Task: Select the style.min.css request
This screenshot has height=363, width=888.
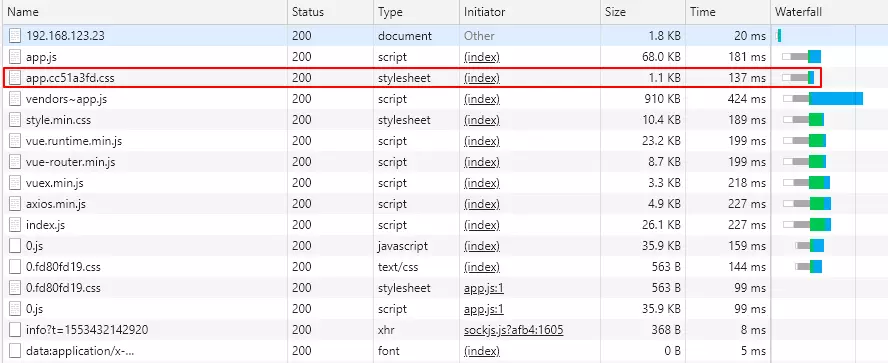Action: click(444, 120)
